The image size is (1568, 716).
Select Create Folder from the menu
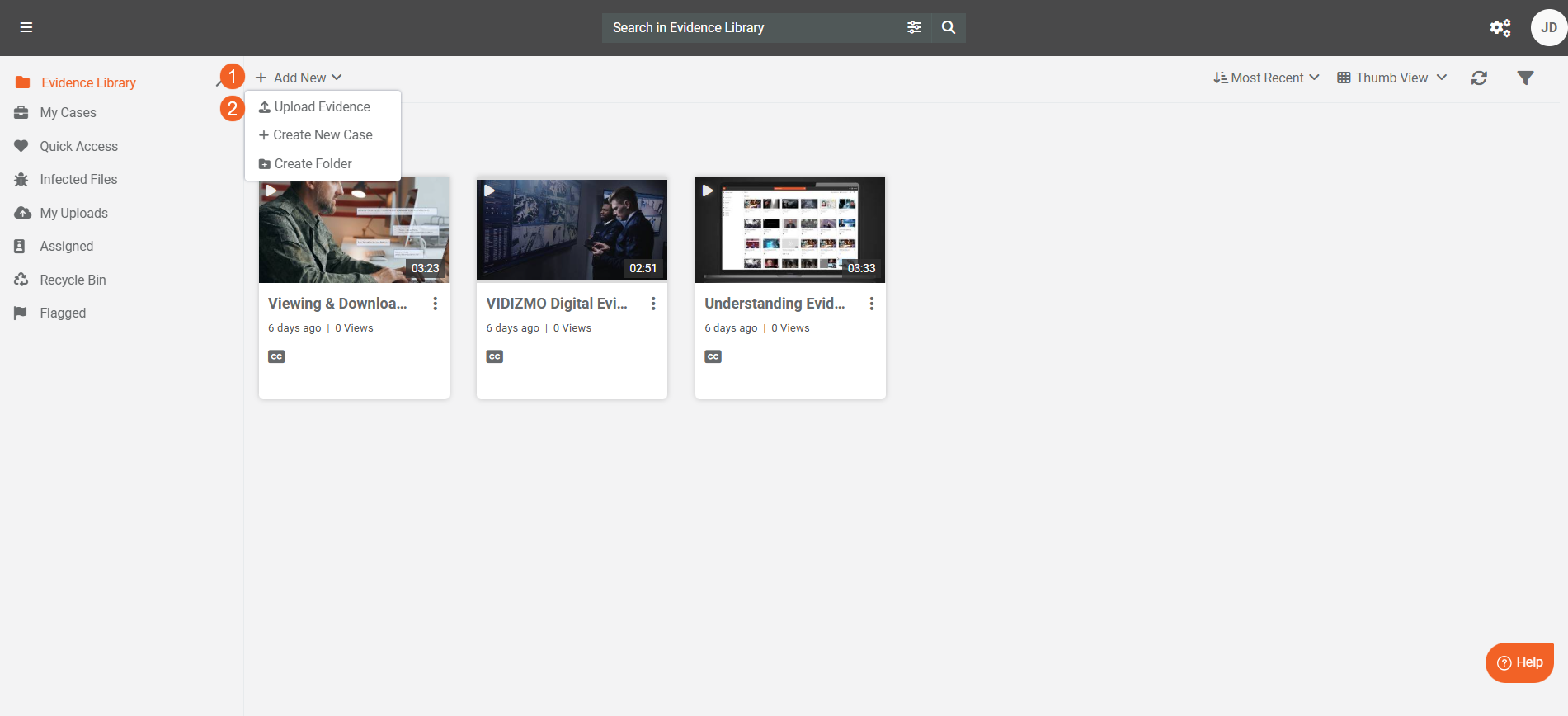coord(313,163)
